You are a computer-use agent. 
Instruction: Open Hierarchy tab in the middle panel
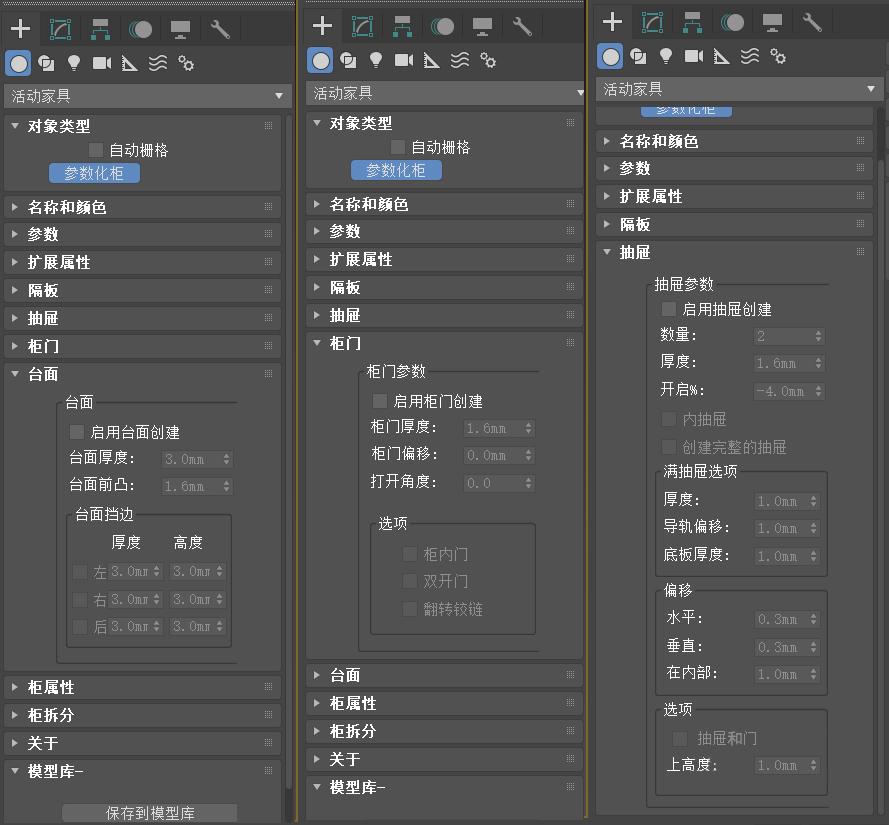click(x=402, y=26)
